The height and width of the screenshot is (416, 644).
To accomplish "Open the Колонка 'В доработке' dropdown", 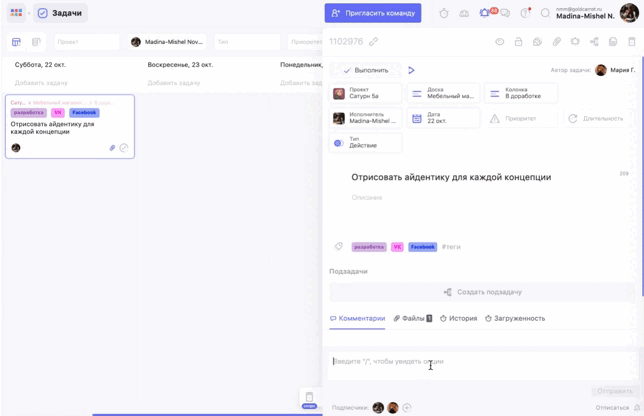I will [520, 93].
